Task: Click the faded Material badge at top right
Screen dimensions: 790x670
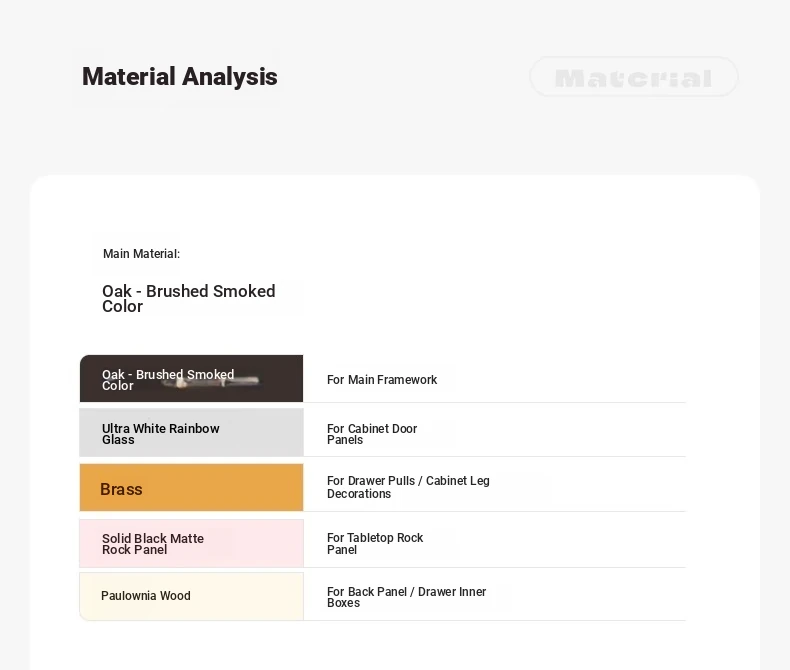Action: pos(634,77)
